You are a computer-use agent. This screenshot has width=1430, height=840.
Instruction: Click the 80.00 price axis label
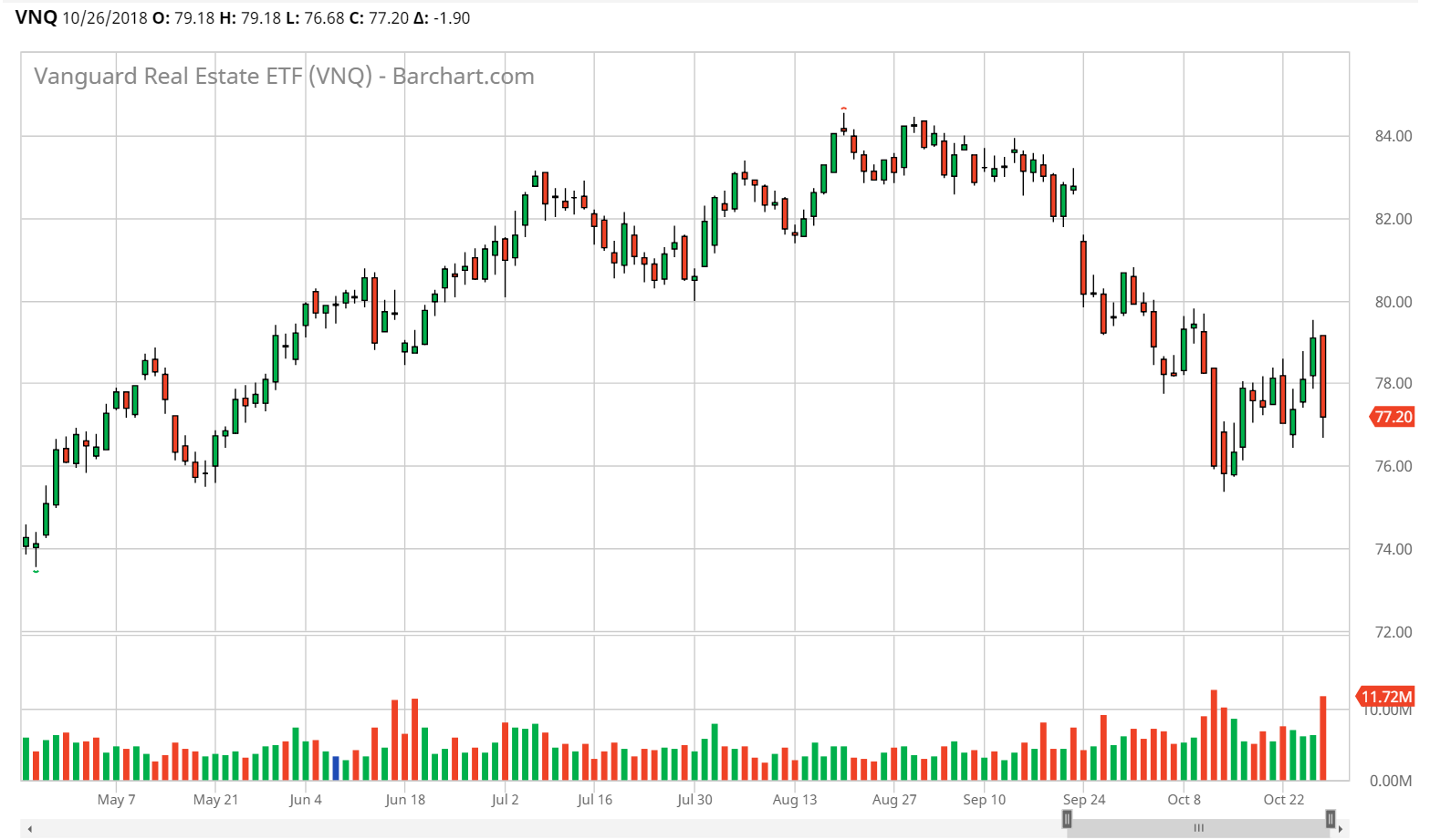tap(1393, 302)
